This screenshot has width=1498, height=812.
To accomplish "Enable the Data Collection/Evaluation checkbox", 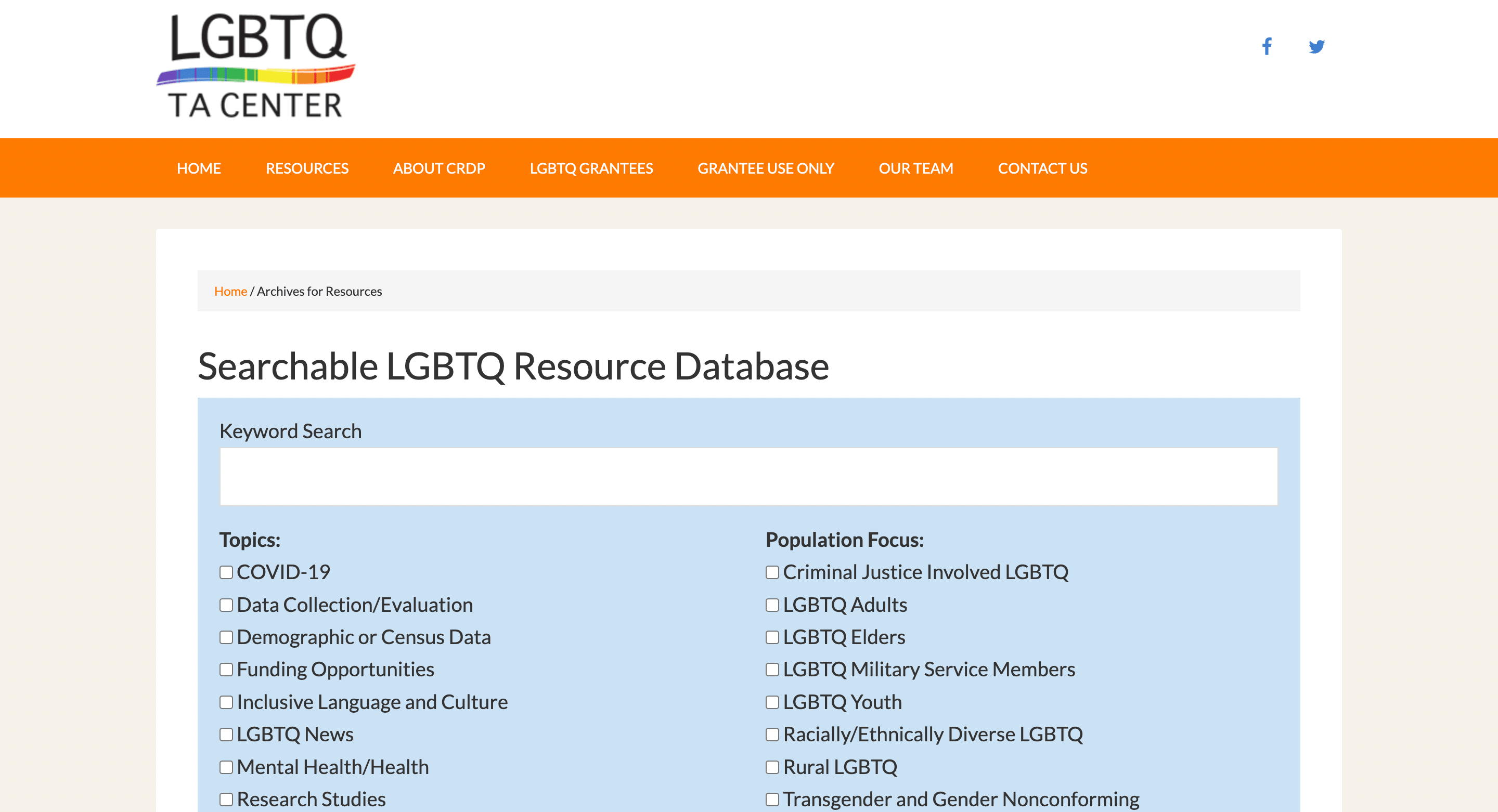I will tap(226, 605).
